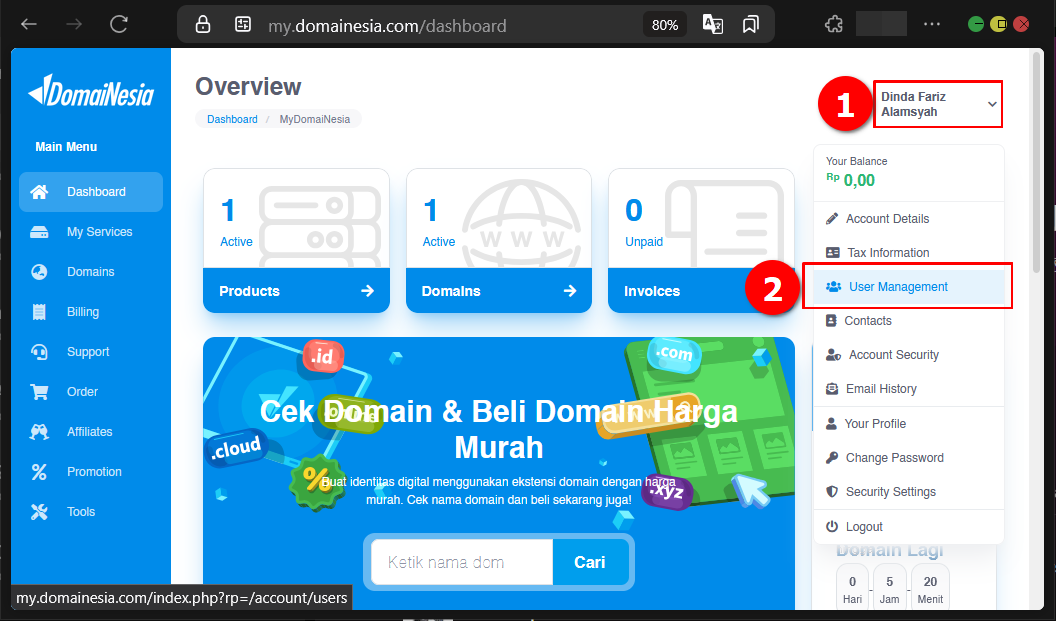Click the Rp 0,00 balance amount
Image resolution: width=1056 pixels, height=621 pixels.
coord(851,180)
